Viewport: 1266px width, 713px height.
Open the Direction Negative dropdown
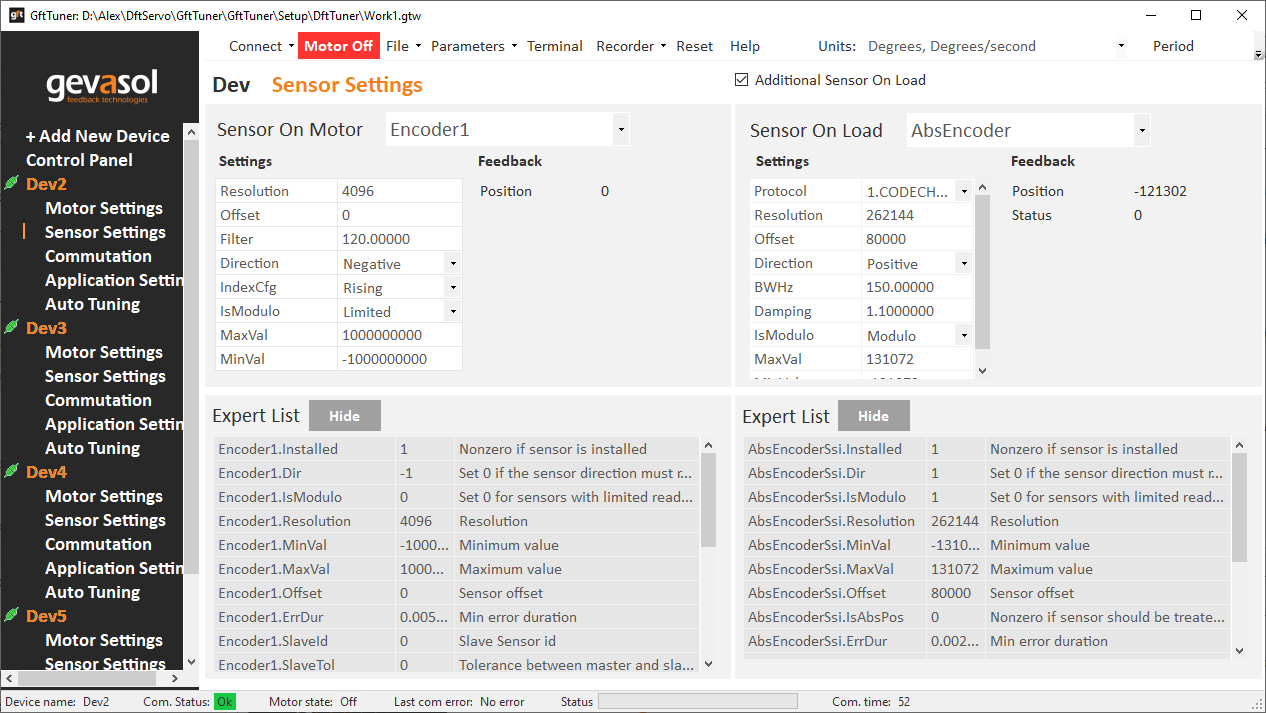452,263
